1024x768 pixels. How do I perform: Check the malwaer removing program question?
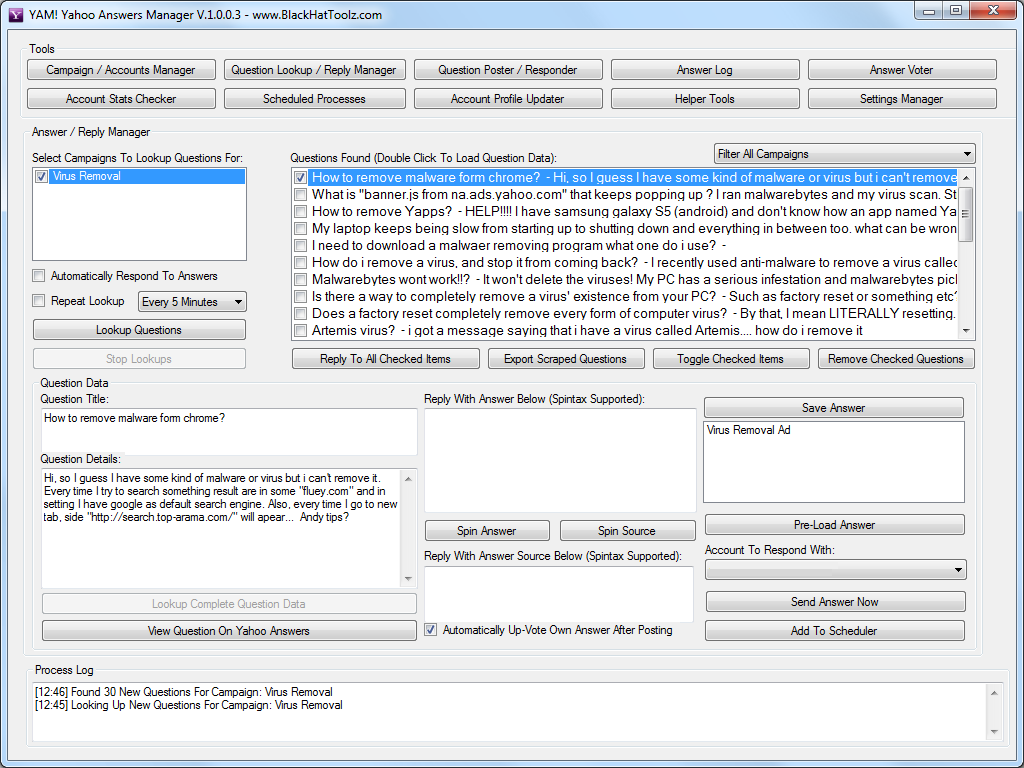(x=300, y=246)
